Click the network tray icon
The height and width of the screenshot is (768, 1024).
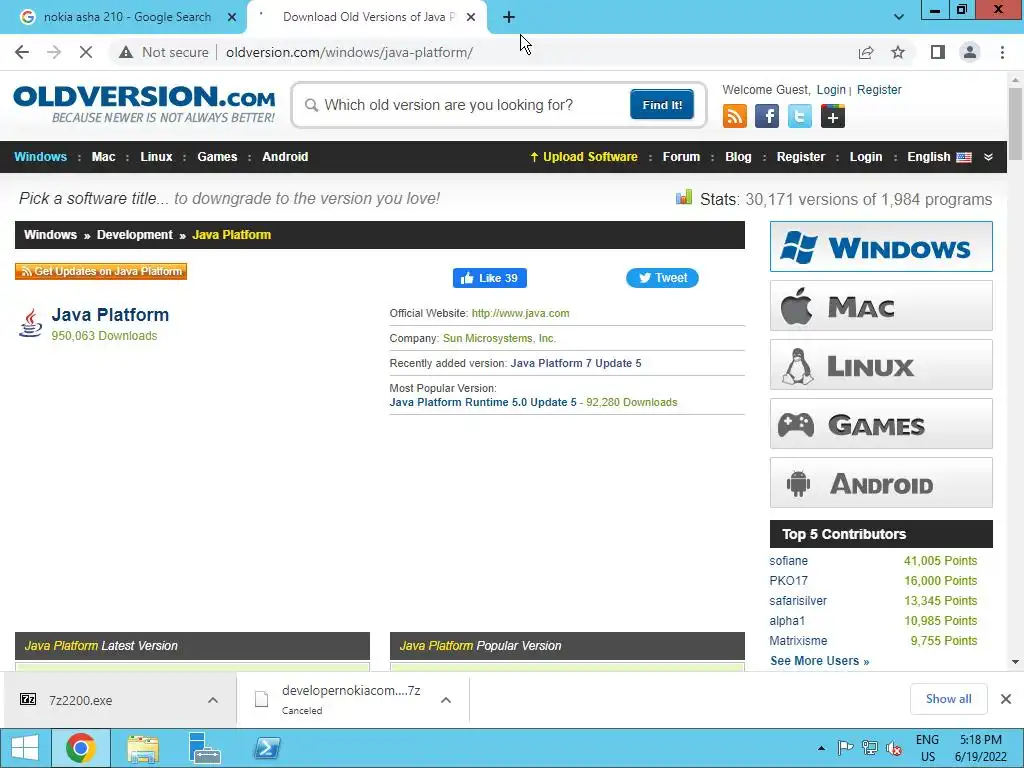(869, 748)
